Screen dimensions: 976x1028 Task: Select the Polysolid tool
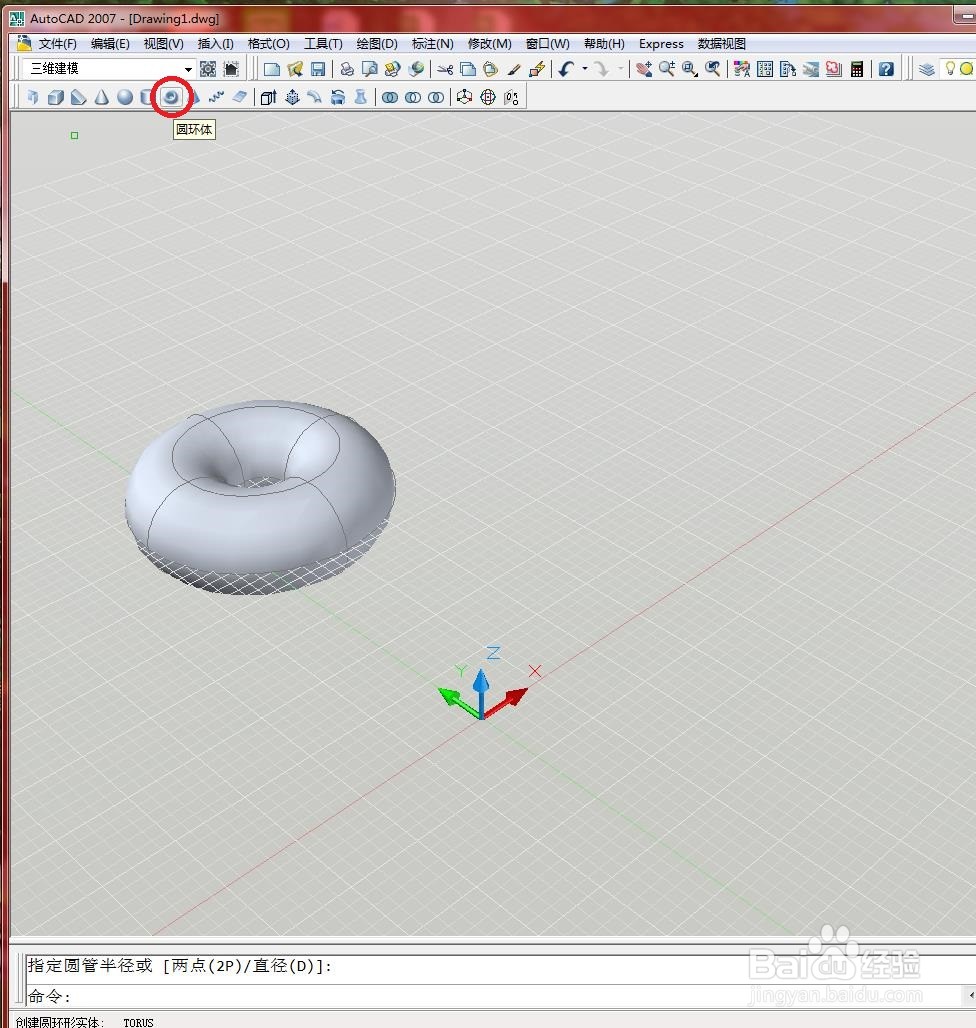pyautogui.click(x=32, y=98)
